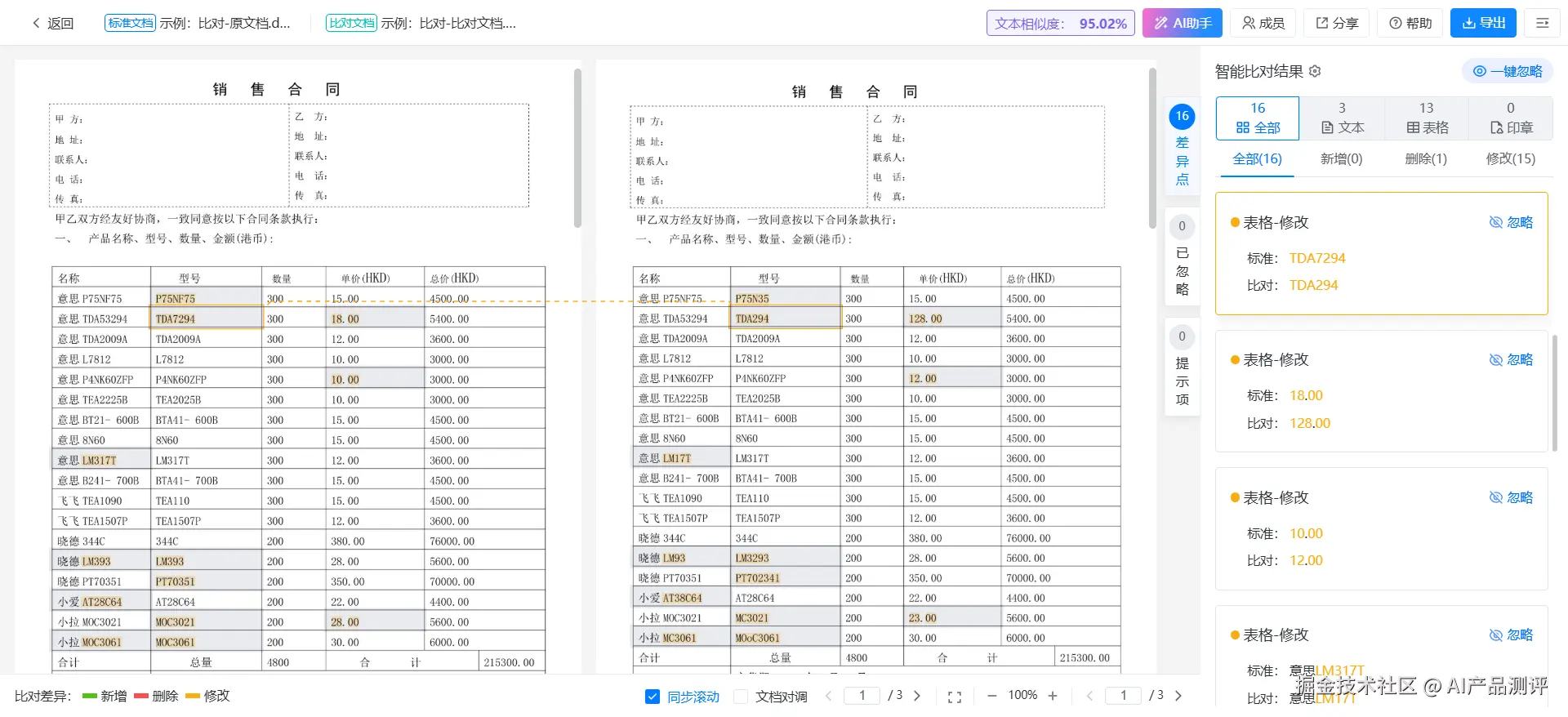Click the left document vertical scrollbar

(x=577, y=147)
